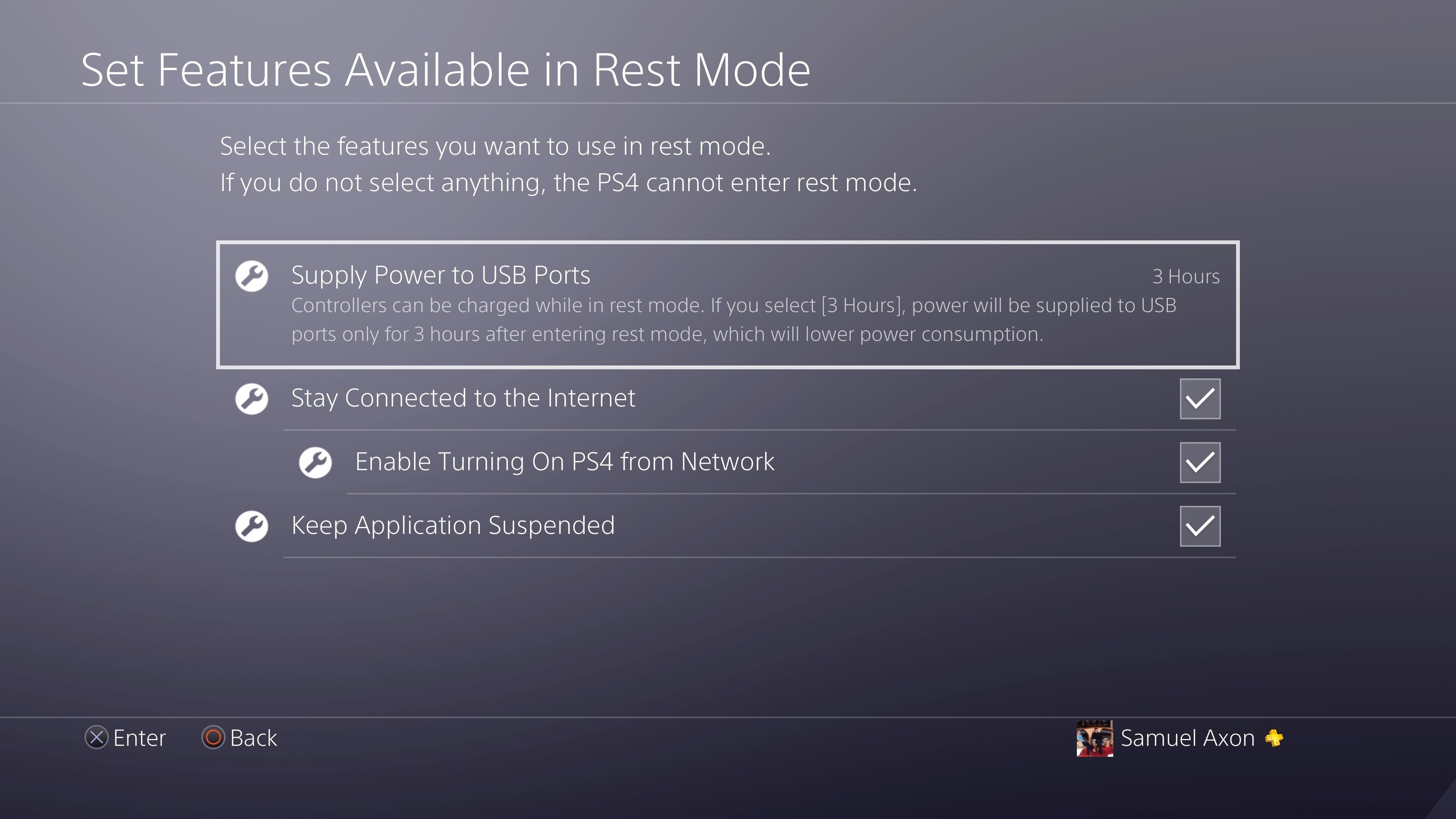Click the Samuel Axon username
Image resolution: width=1456 pixels, height=819 pixels.
tap(1188, 737)
